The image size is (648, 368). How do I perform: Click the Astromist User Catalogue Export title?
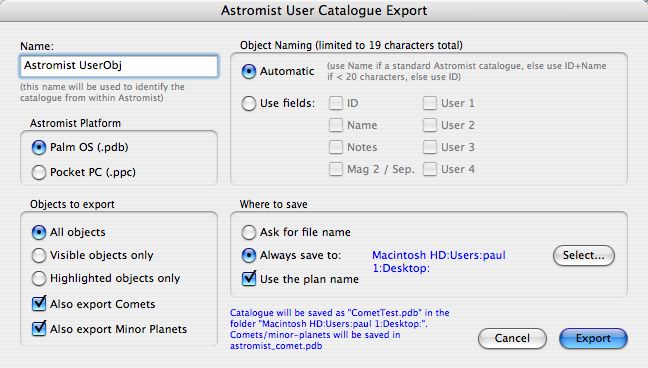[x=324, y=10]
